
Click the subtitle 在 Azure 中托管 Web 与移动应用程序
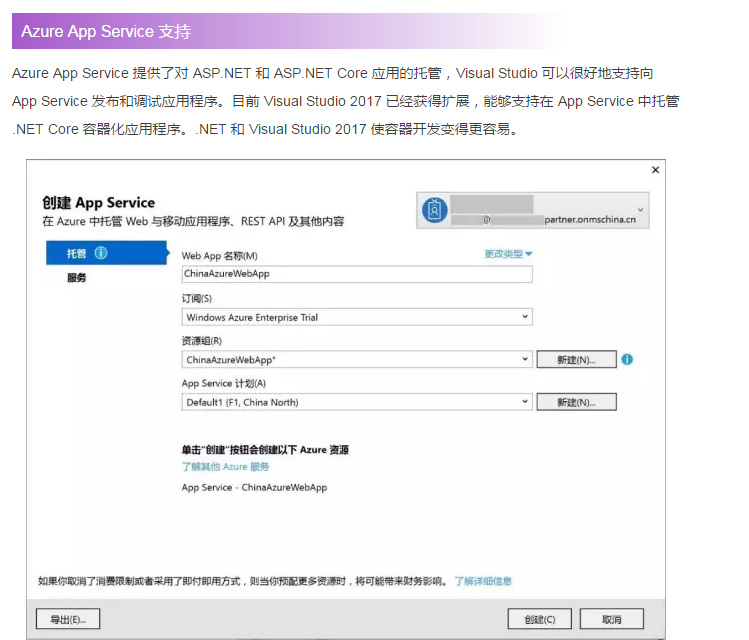193,222
